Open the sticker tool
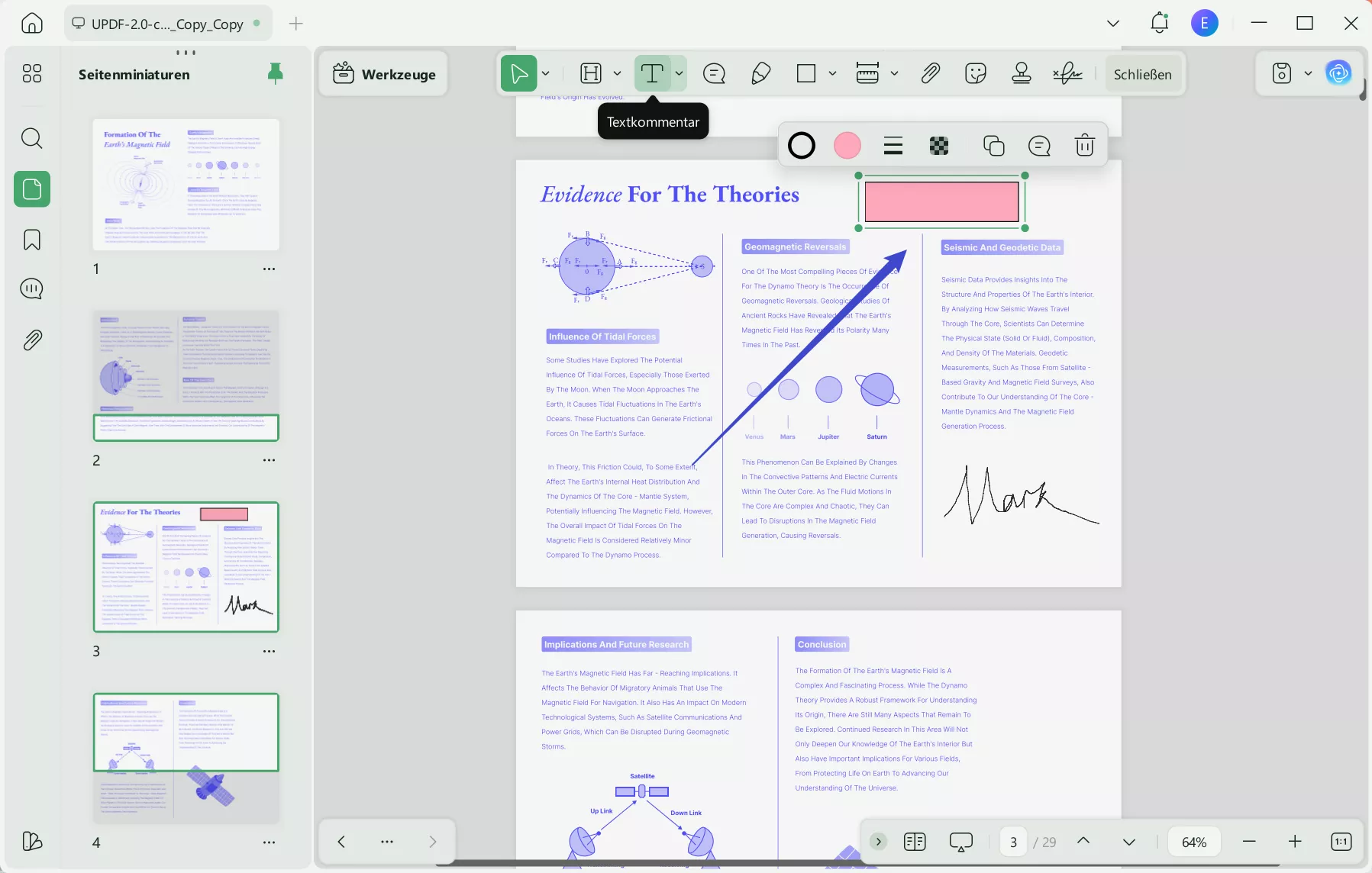 976,74
